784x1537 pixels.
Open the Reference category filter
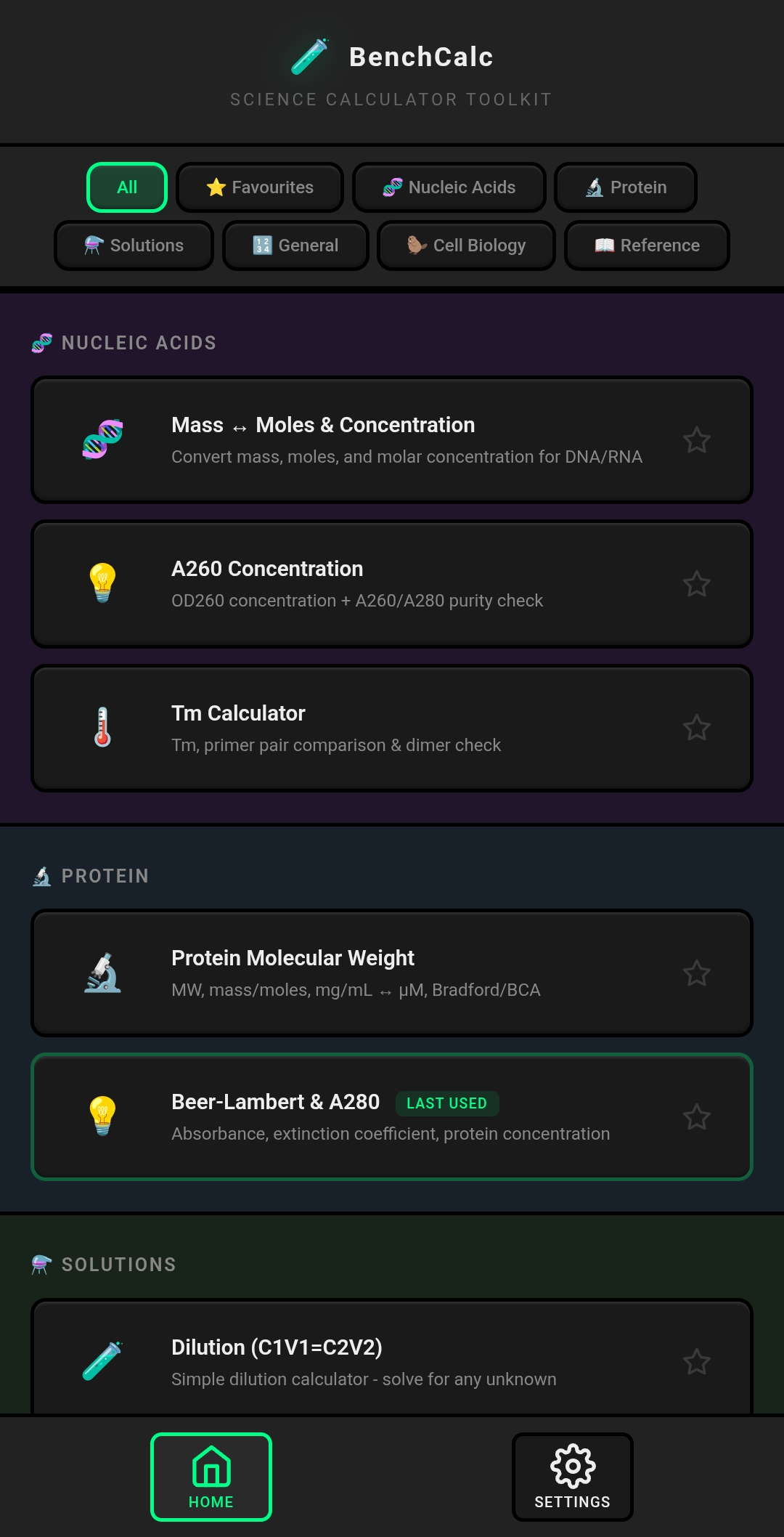click(646, 246)
